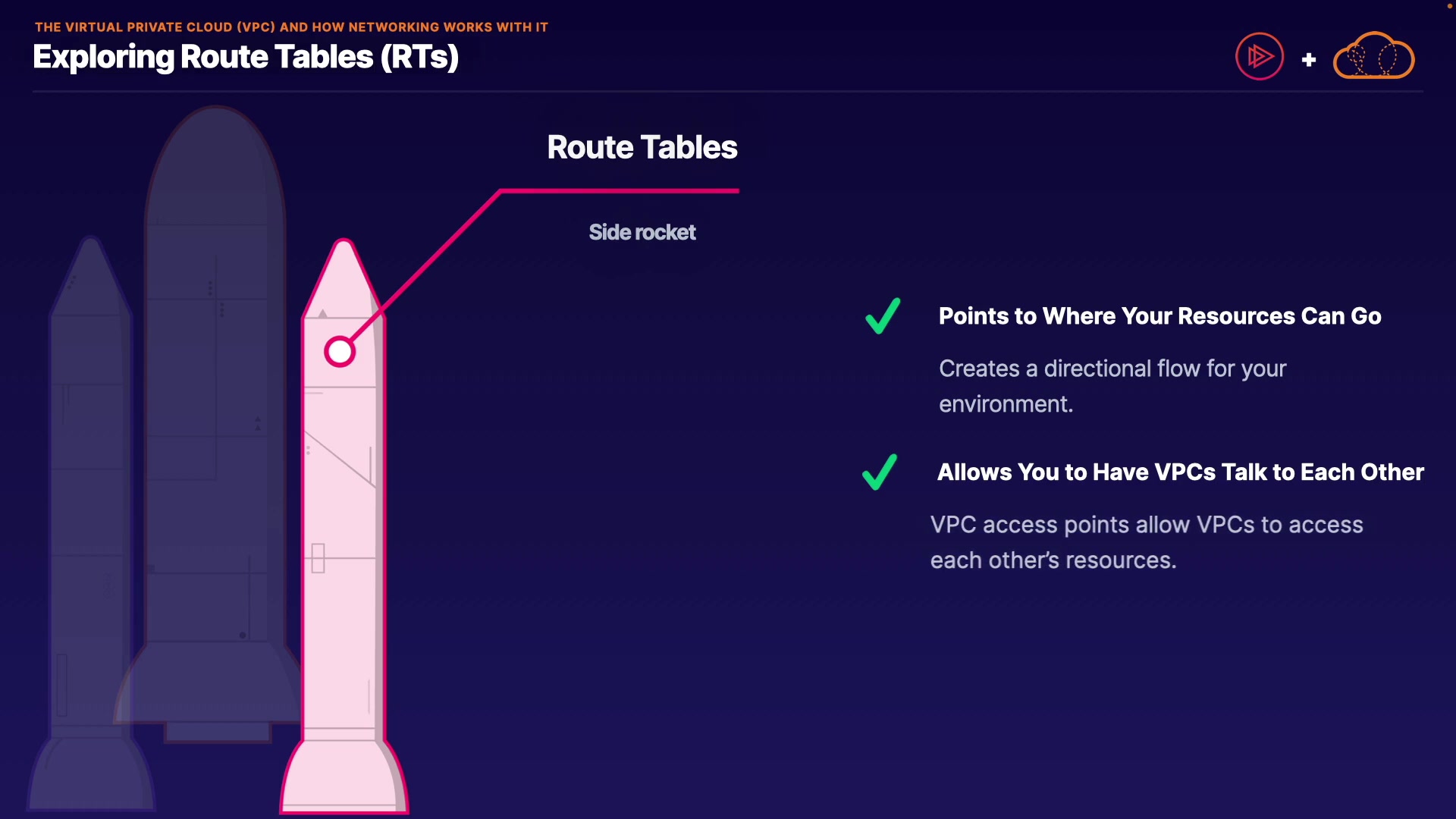1456x819 pixels.
Task: Select "Allows You to Have VPCs Talk" heading
Action: tap(1180, 472)
